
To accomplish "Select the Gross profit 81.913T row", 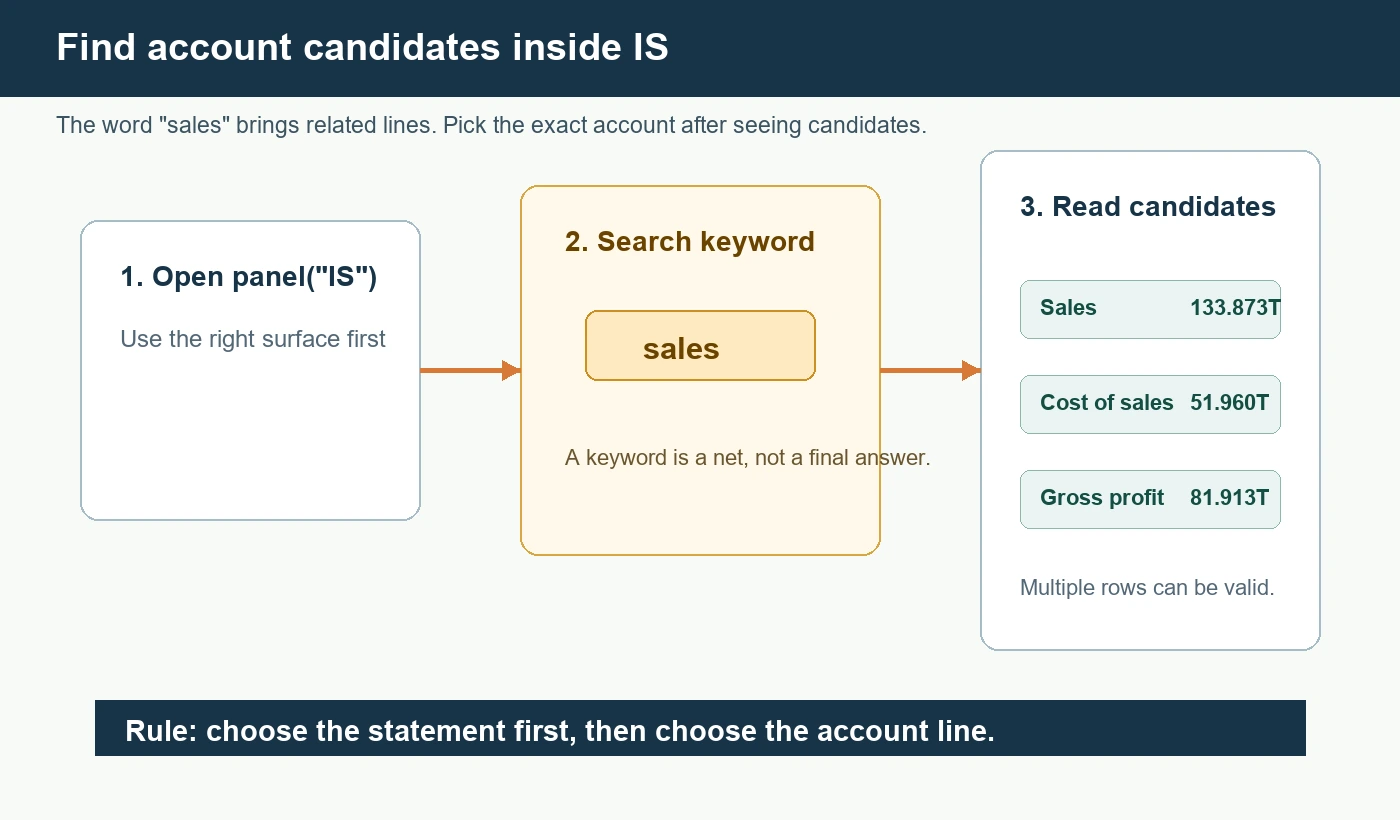I will (x=1150, y=499).
